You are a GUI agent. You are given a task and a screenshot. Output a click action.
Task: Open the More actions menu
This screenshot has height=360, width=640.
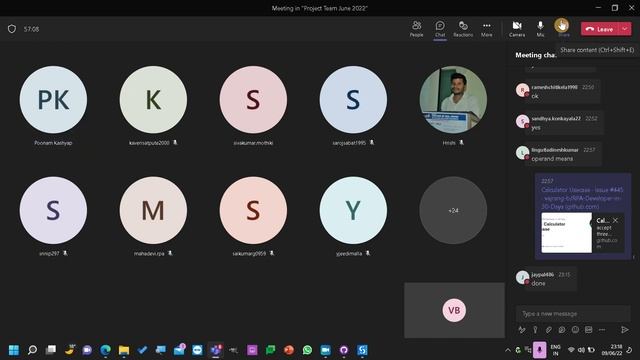click(487, 29)
